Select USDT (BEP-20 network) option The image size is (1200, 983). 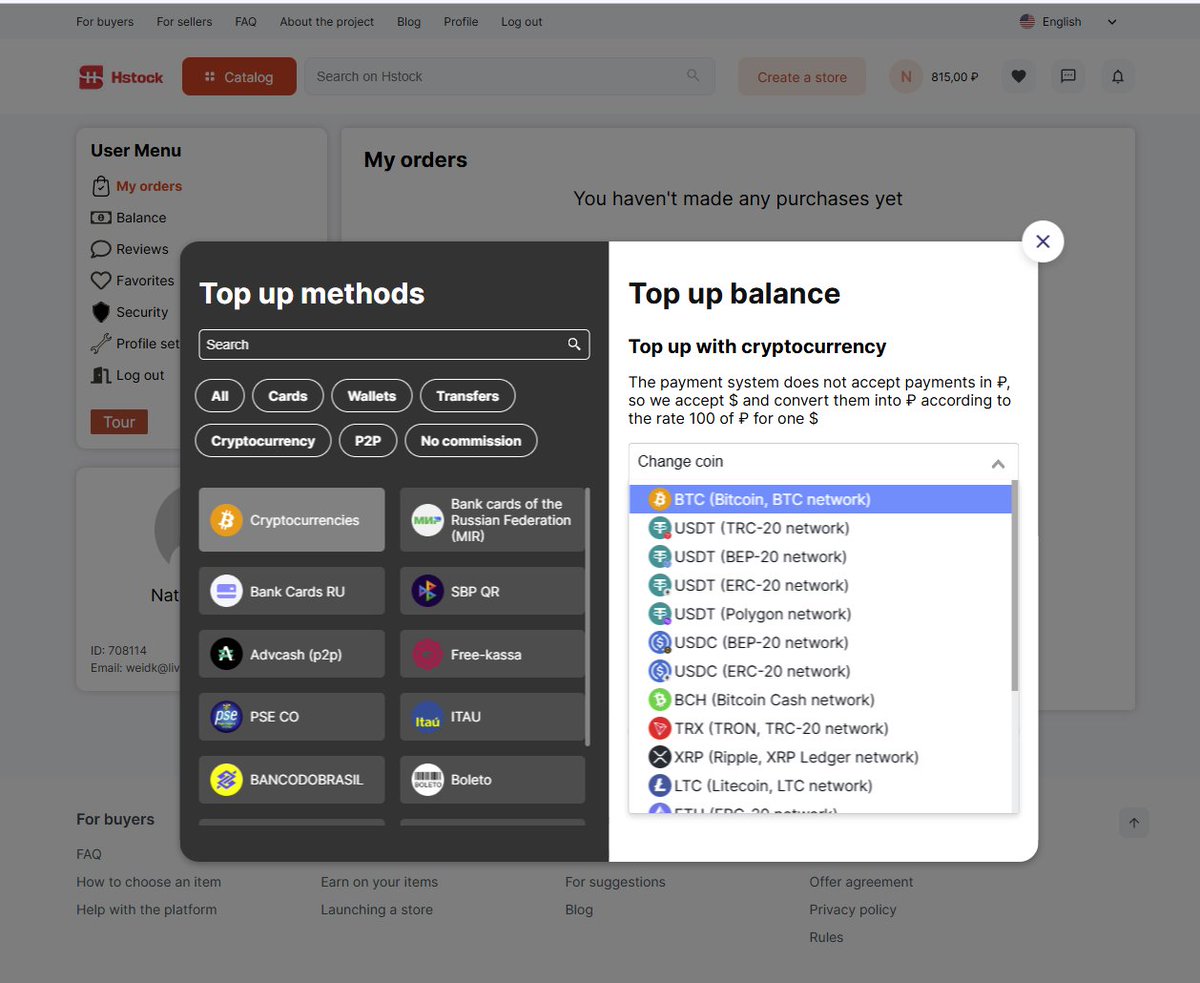[x=820, y=556]
